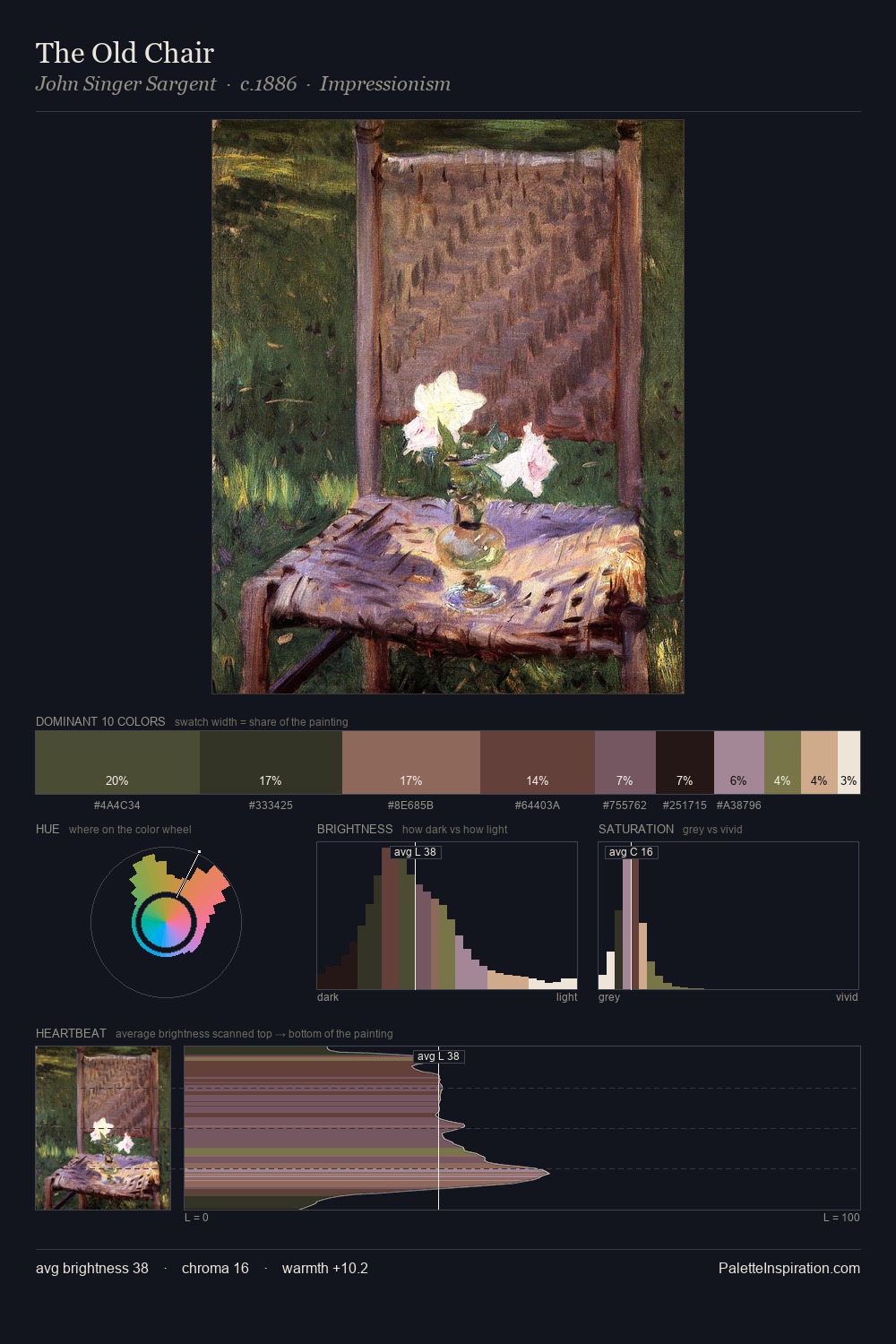Click the grey axis label

(609, 997)
